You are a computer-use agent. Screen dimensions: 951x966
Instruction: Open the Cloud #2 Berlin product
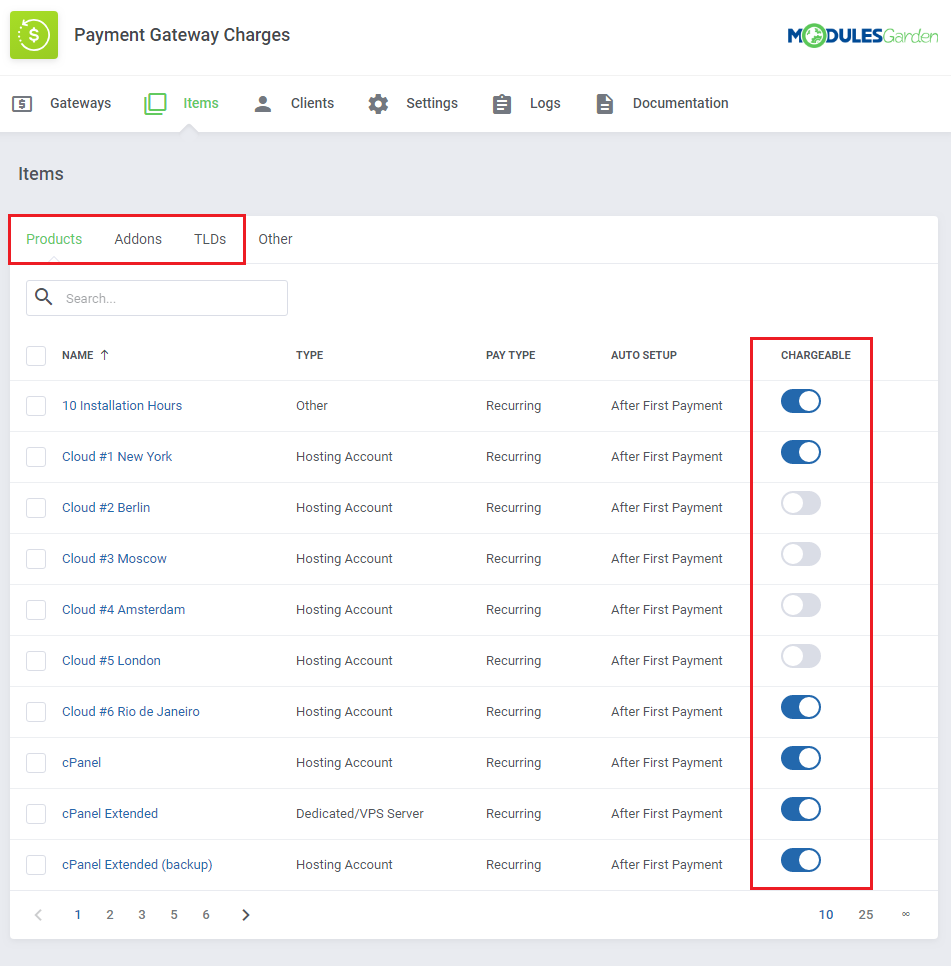106,508
